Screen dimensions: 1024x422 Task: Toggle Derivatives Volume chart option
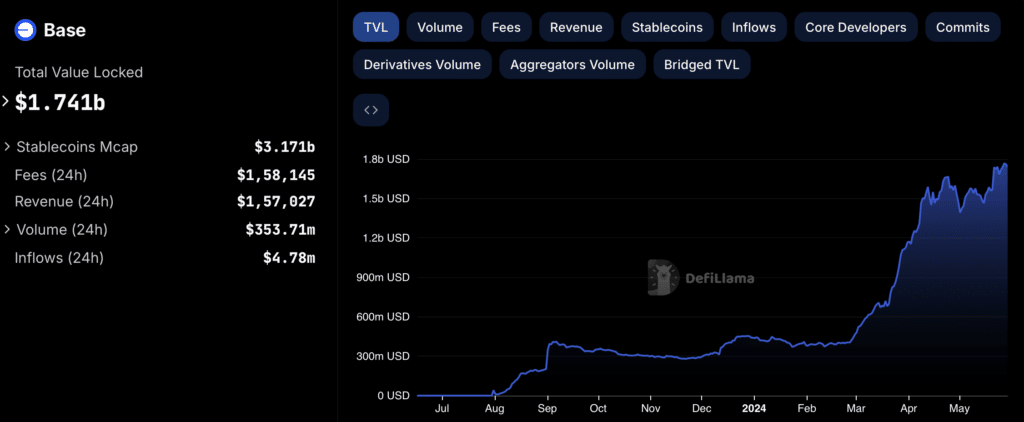point(422,65)
